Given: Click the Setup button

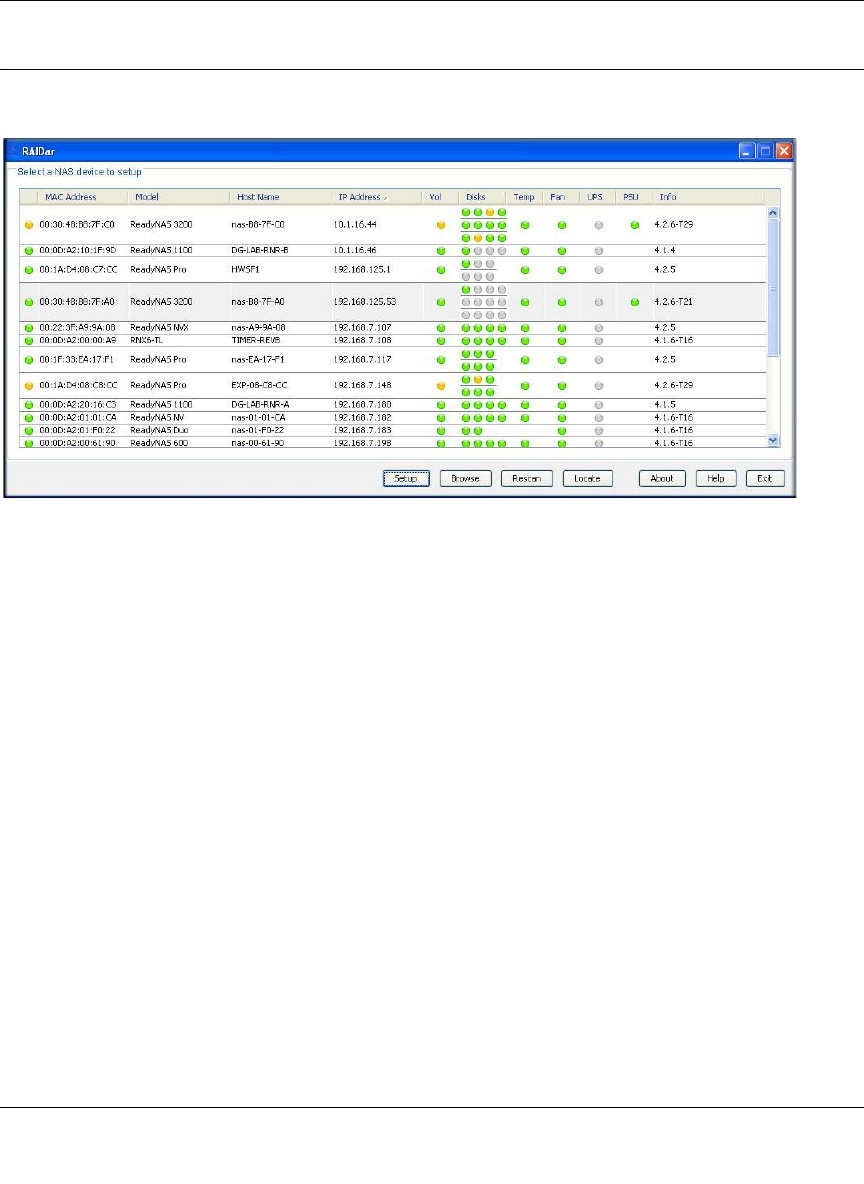Looking at the screenshot, I should tap(406, 479).
